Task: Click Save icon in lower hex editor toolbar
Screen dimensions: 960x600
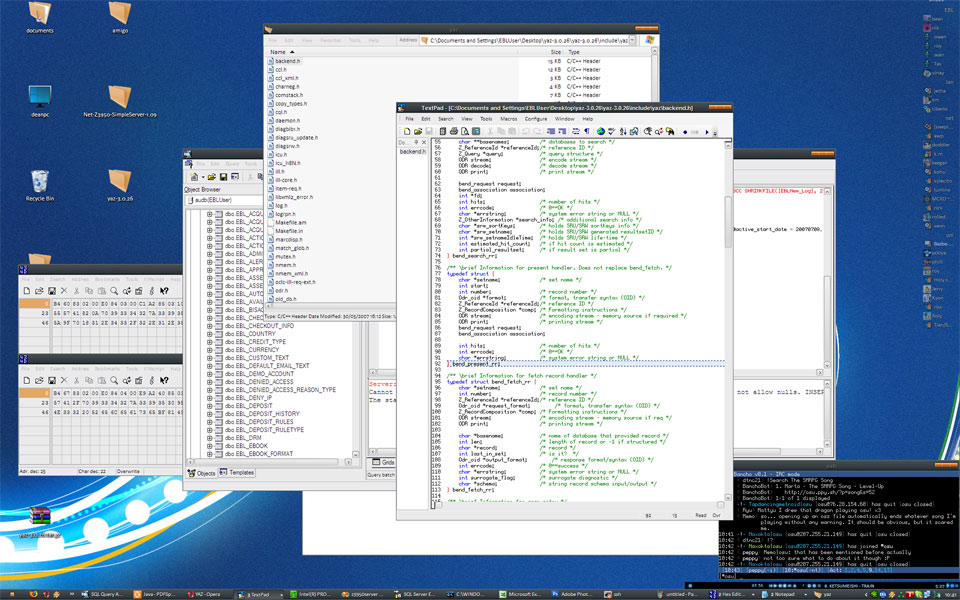Action: [52, 381]
